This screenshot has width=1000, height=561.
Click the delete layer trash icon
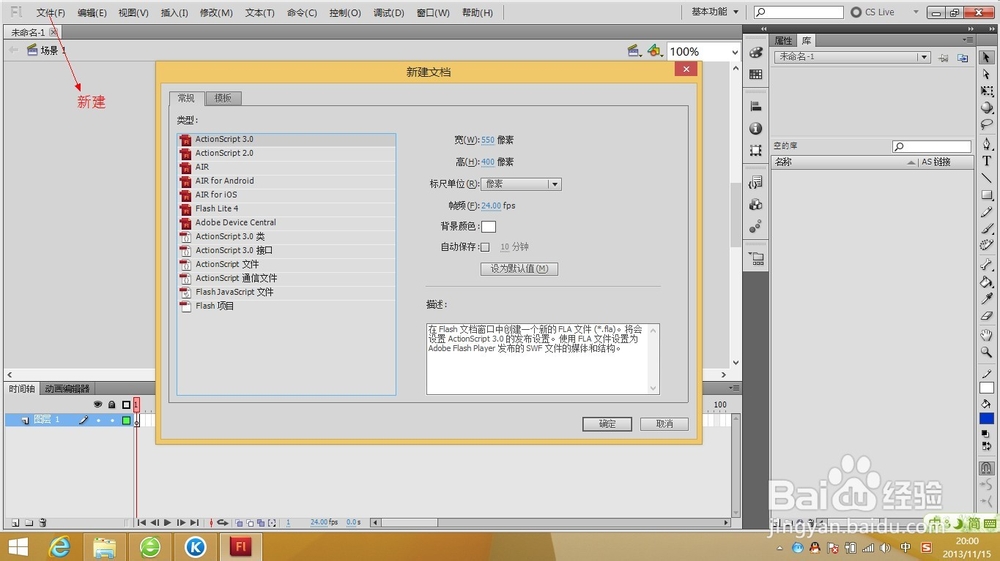43,523
